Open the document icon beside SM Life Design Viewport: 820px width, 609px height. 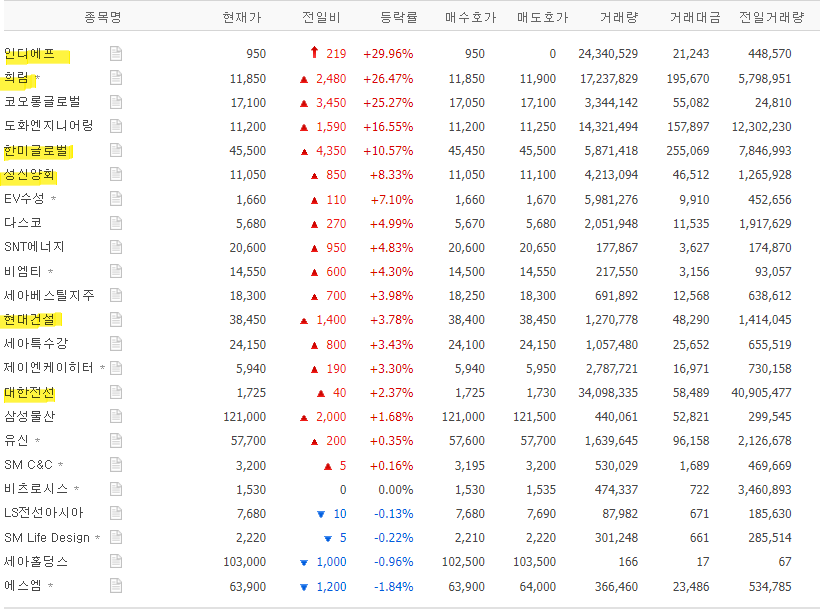pyautogui.click(x=116, y=537)
